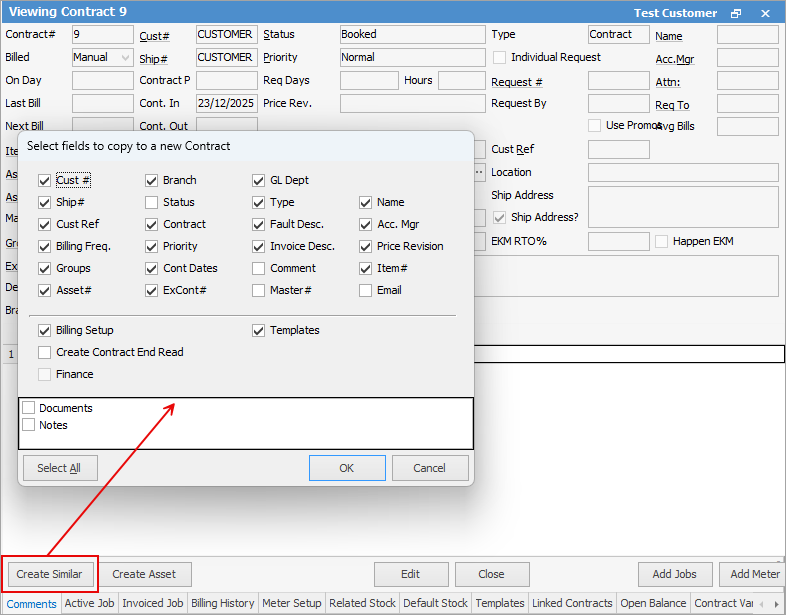Close the Viewing Contract 9 window
This screenshot has height=615, width=786.
[x=765, y=14]
